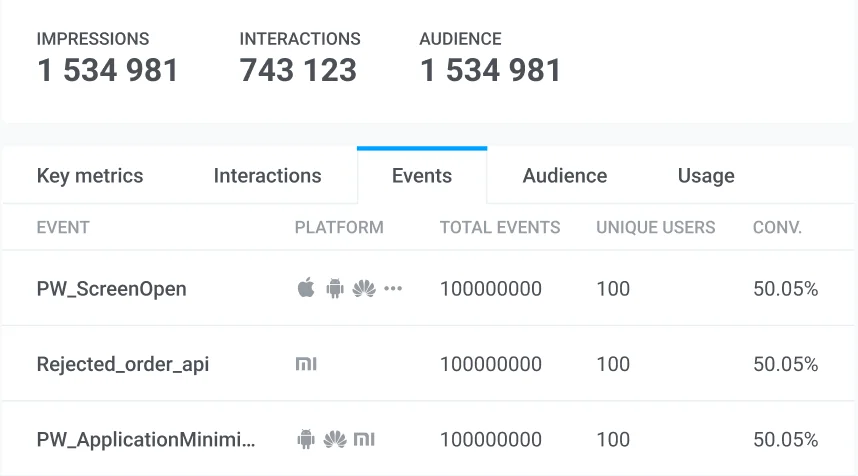Switch to the Key metrics tab
This screenshot has width=858, height=476.
tap(90, 176)
